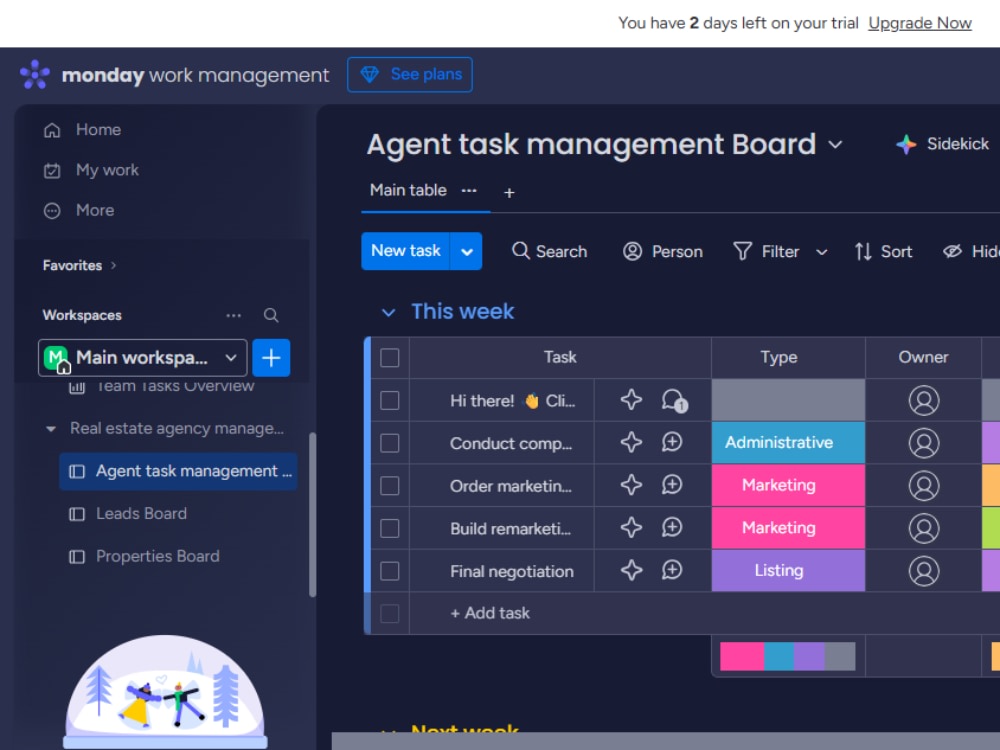Click AI sparkle icon on Conduct comp row
Image resolution: width=1000 pixels, height=750 pixels.
coord(631,442)
